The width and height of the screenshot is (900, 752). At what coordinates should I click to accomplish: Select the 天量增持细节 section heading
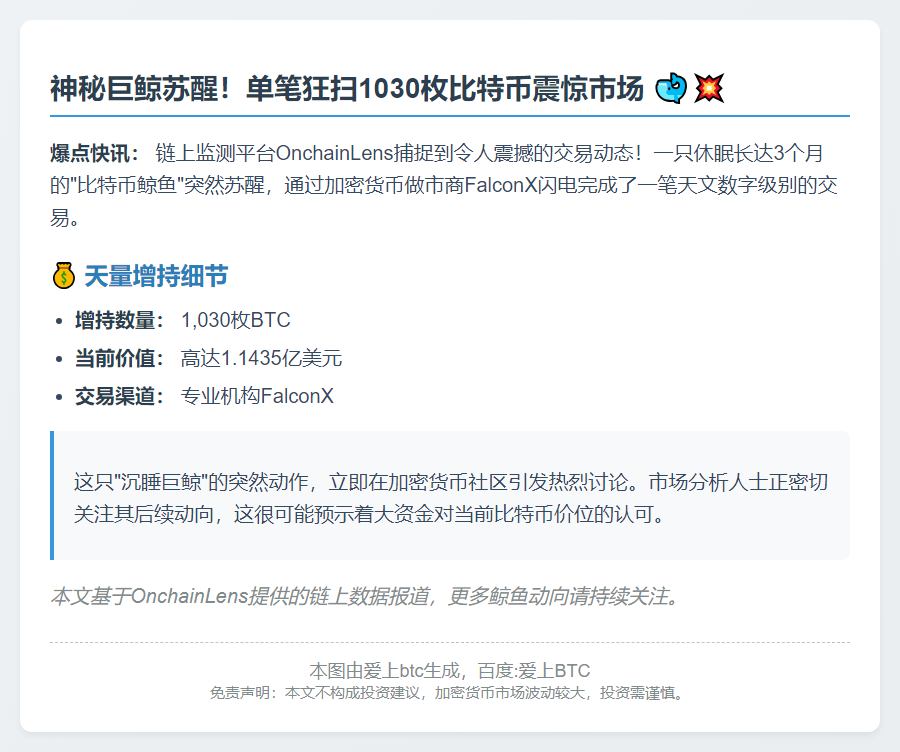[x=155, y=276]
